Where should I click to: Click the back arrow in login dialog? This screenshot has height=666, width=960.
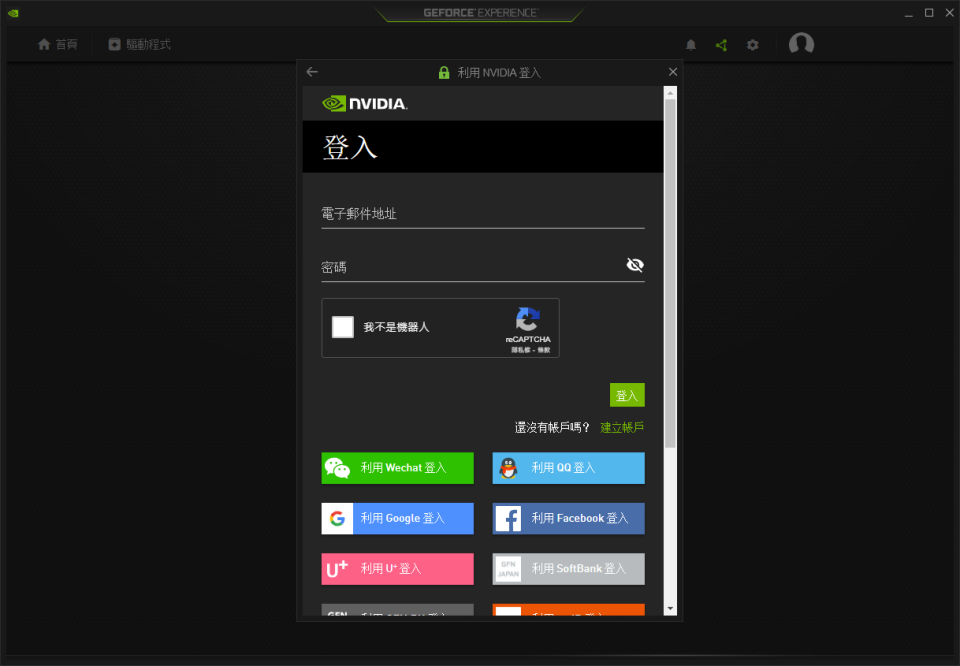[x=312, y=72]
